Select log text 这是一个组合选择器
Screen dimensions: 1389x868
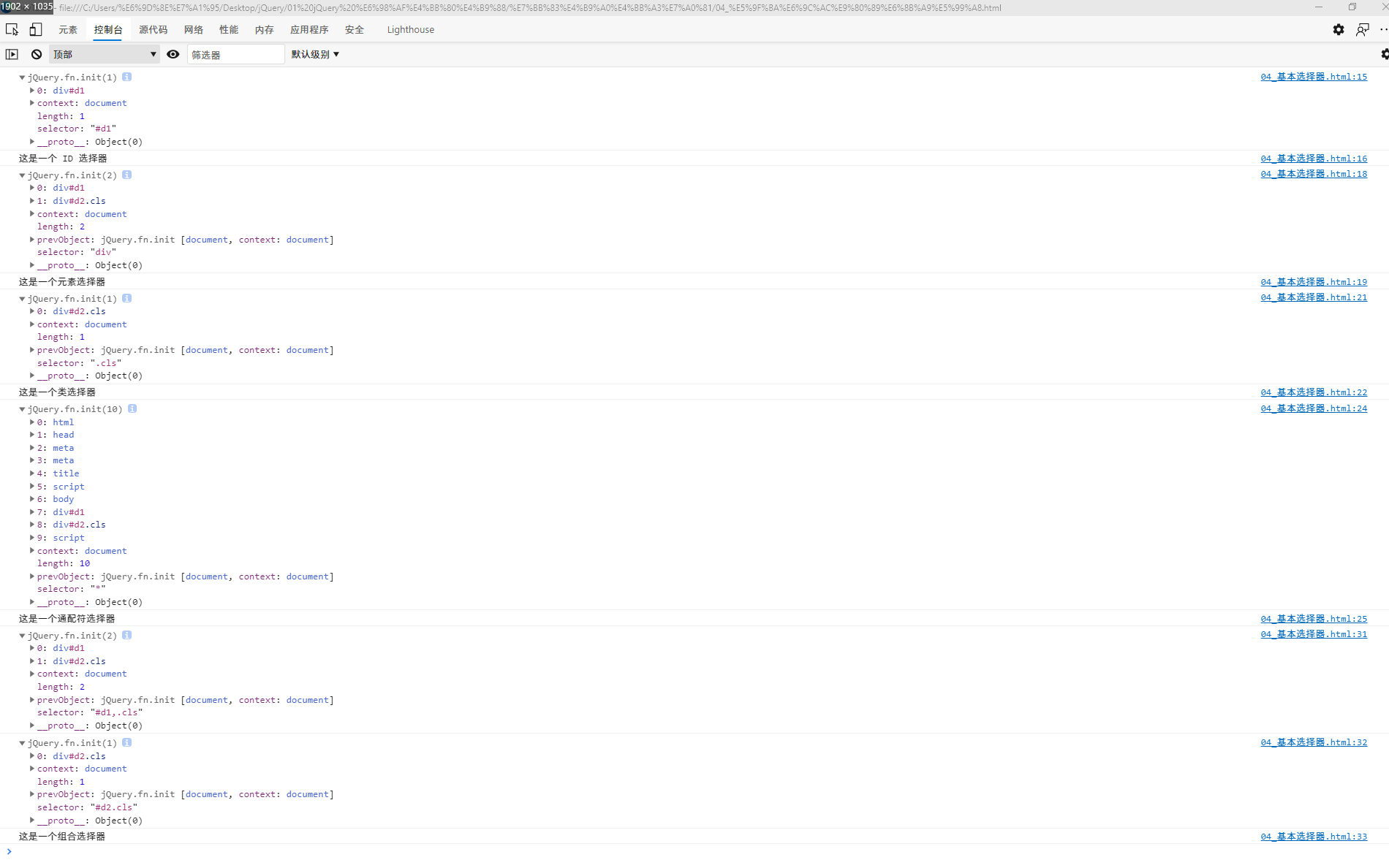click(62, 837)
